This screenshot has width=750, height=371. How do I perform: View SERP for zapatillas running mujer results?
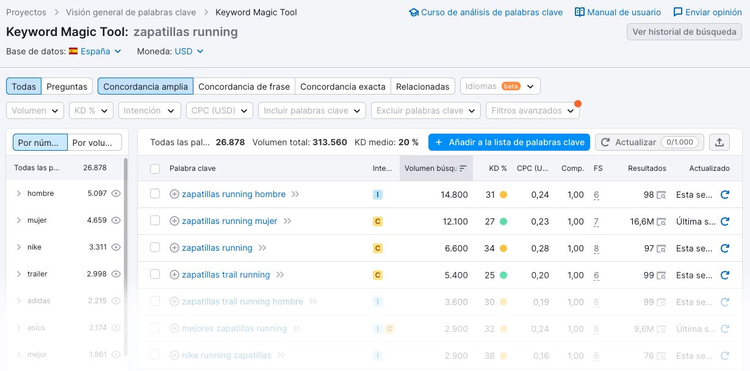click(661, 222)
